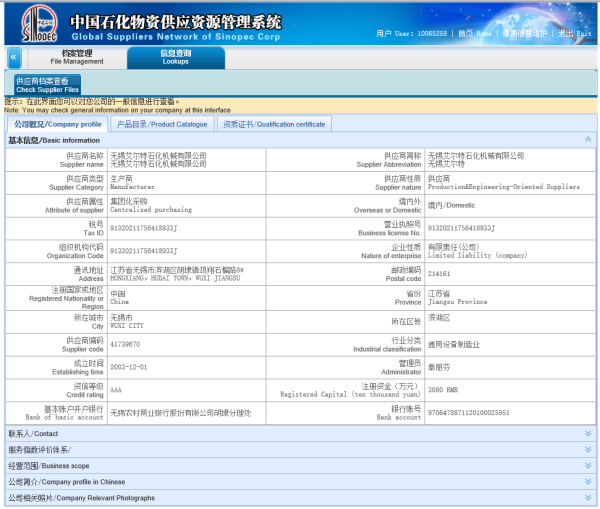Switch to Product Catalogue tab
Viewport: 600px width, 509px height.
tap(162, 124)
